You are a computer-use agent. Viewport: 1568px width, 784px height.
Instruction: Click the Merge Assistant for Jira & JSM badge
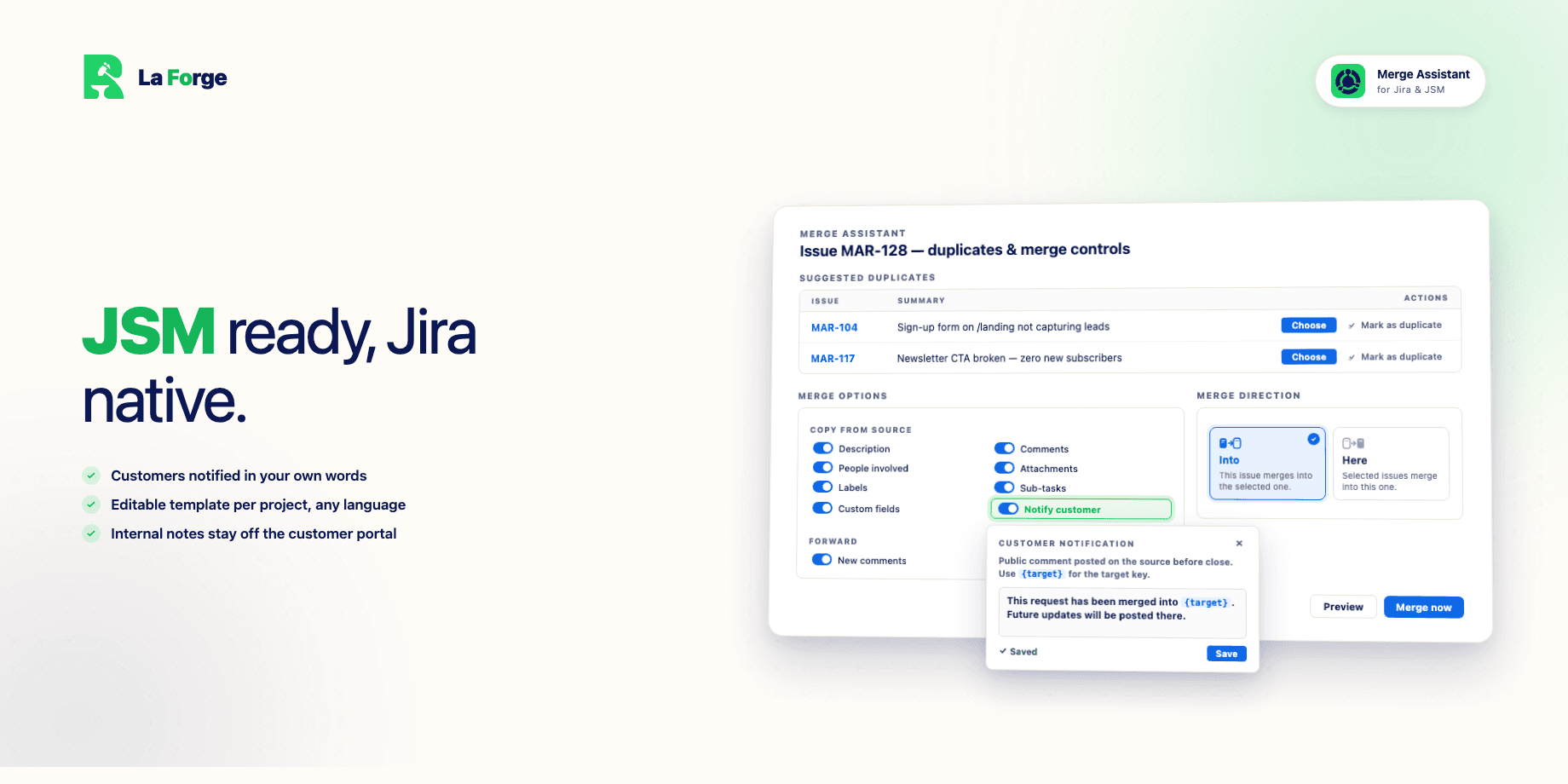point(1400,81)
